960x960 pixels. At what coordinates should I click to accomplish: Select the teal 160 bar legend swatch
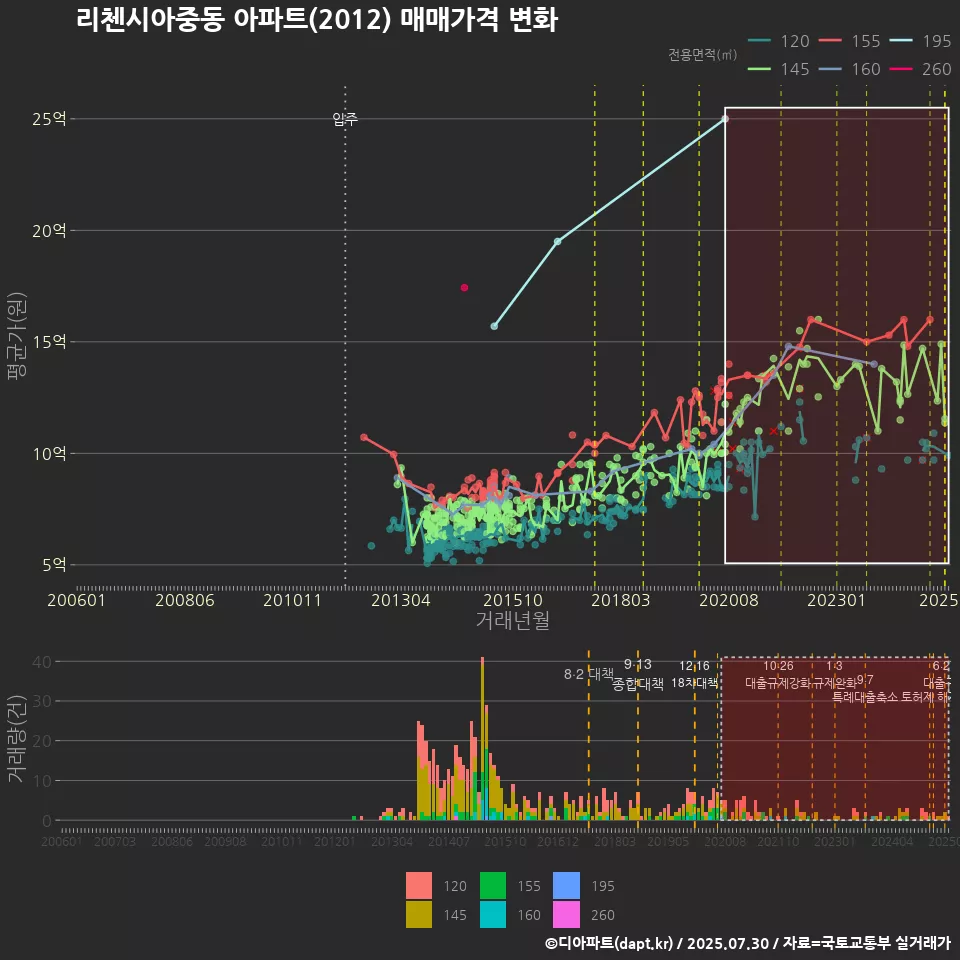(x=493, y=914)
